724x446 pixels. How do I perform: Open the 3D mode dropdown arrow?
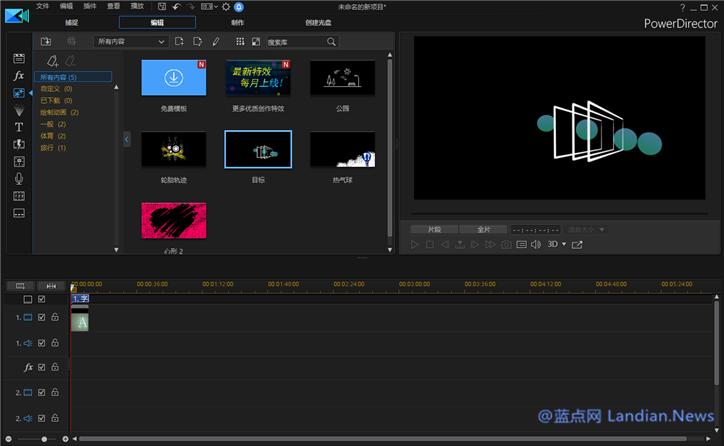[564, 244]
